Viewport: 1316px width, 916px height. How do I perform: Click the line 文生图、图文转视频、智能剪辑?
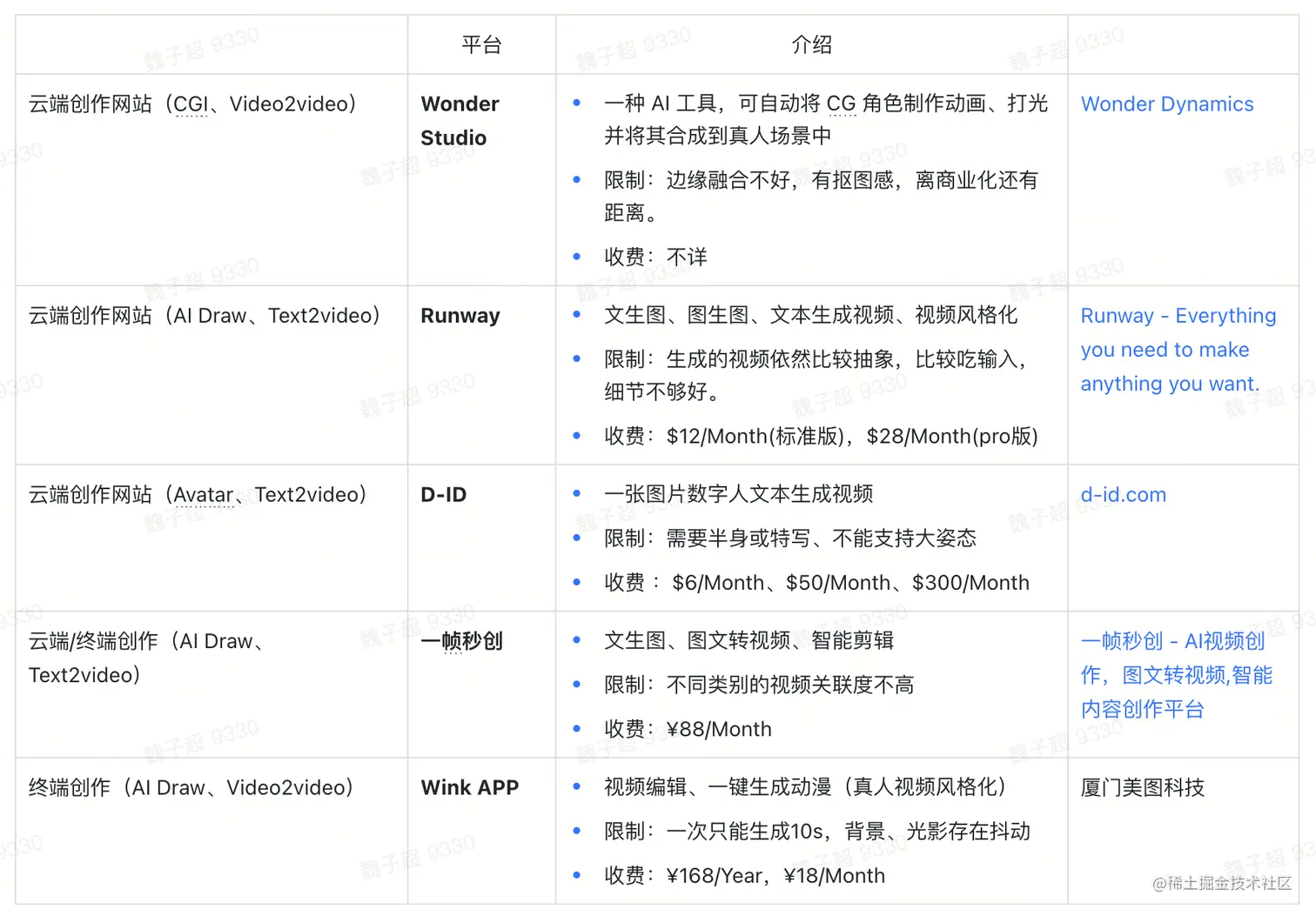749,641
